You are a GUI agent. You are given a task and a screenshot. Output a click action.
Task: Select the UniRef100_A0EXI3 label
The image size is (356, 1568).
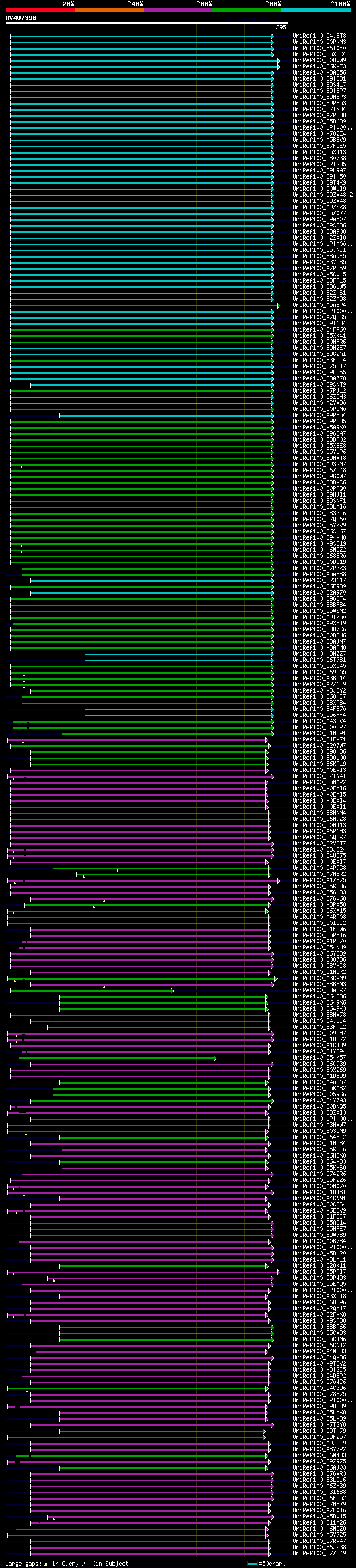[x=319, y=770]
